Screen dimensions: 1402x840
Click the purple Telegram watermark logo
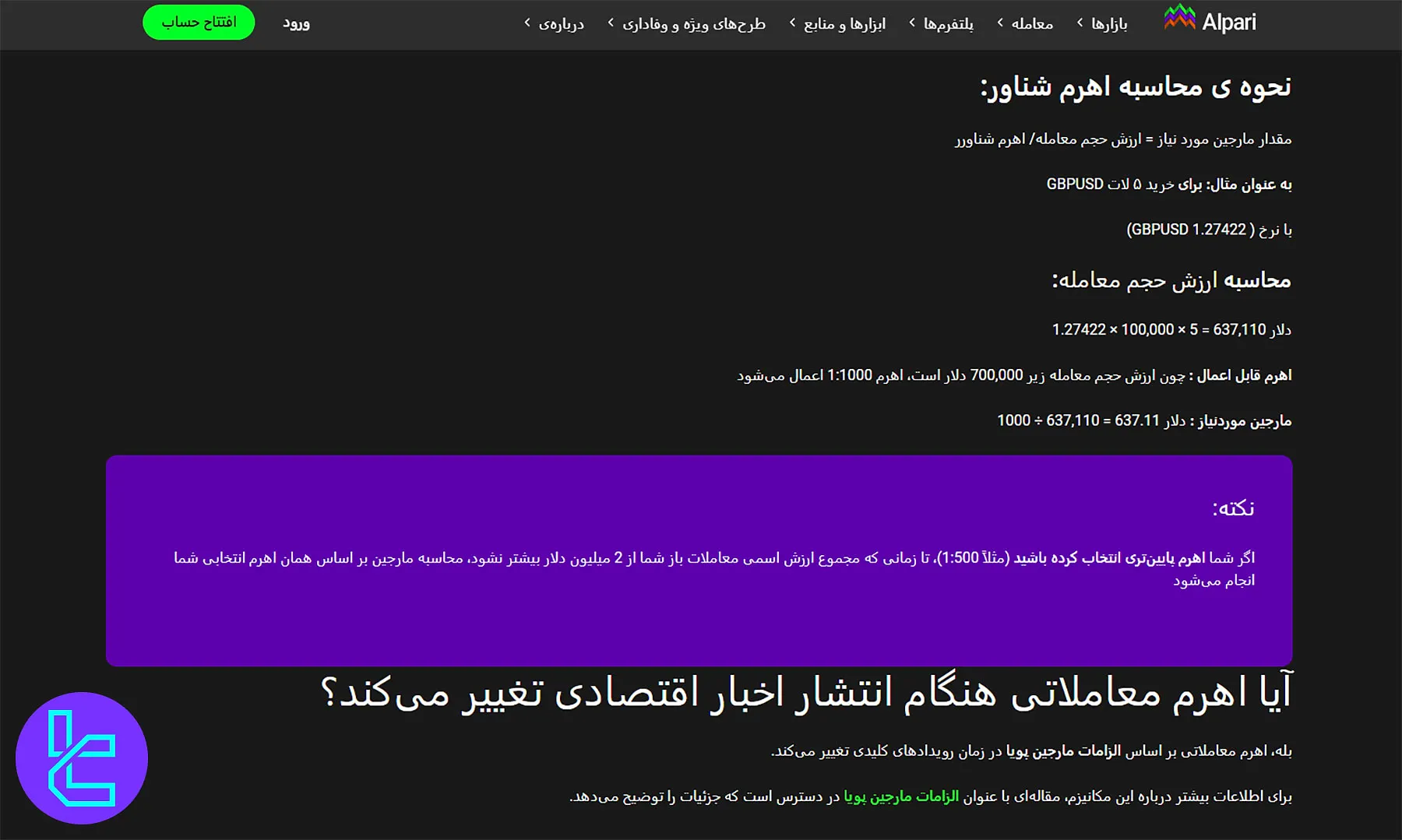pos(82,759)
